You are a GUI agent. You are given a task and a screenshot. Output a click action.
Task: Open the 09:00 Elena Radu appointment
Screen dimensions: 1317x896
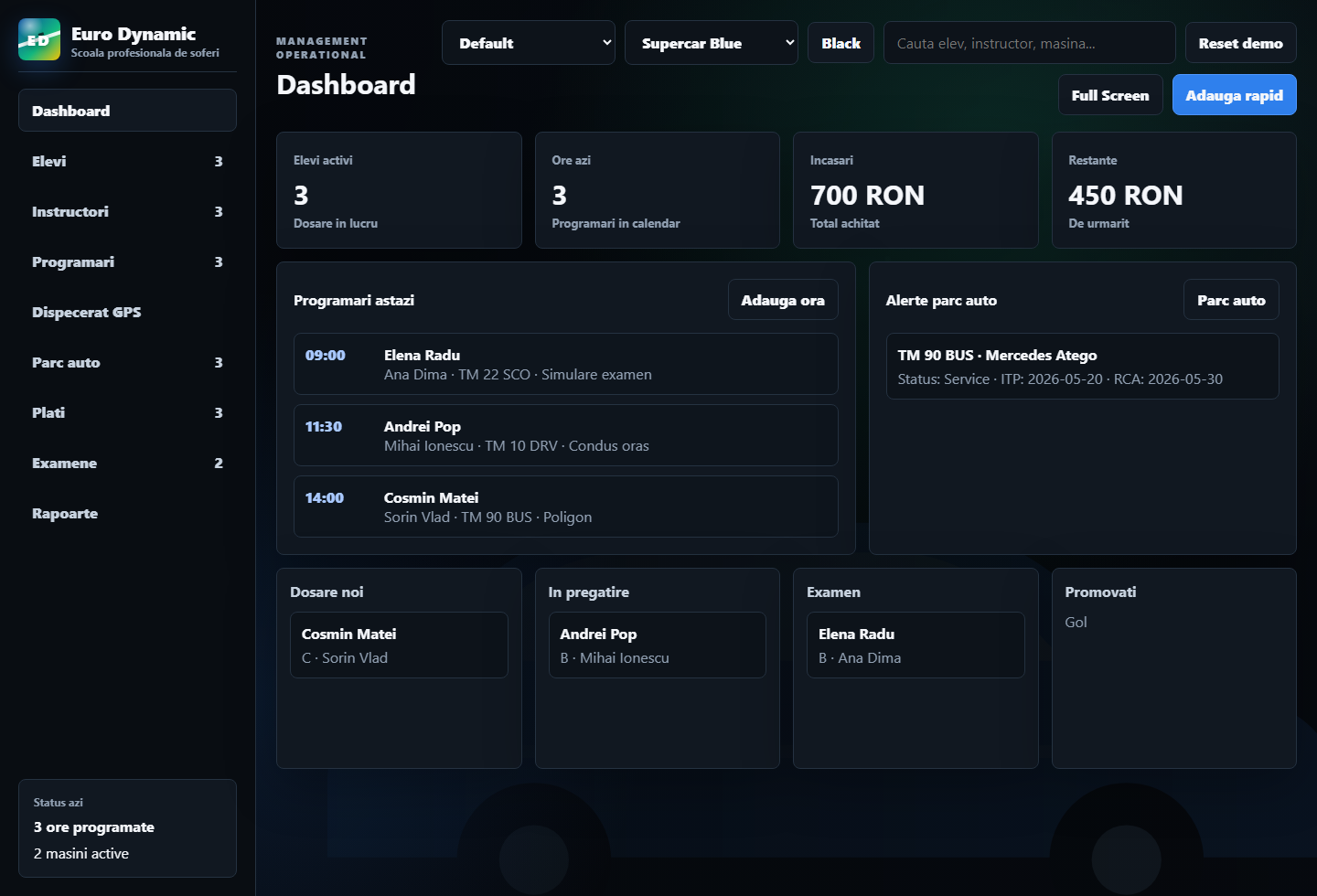(566, 364)
